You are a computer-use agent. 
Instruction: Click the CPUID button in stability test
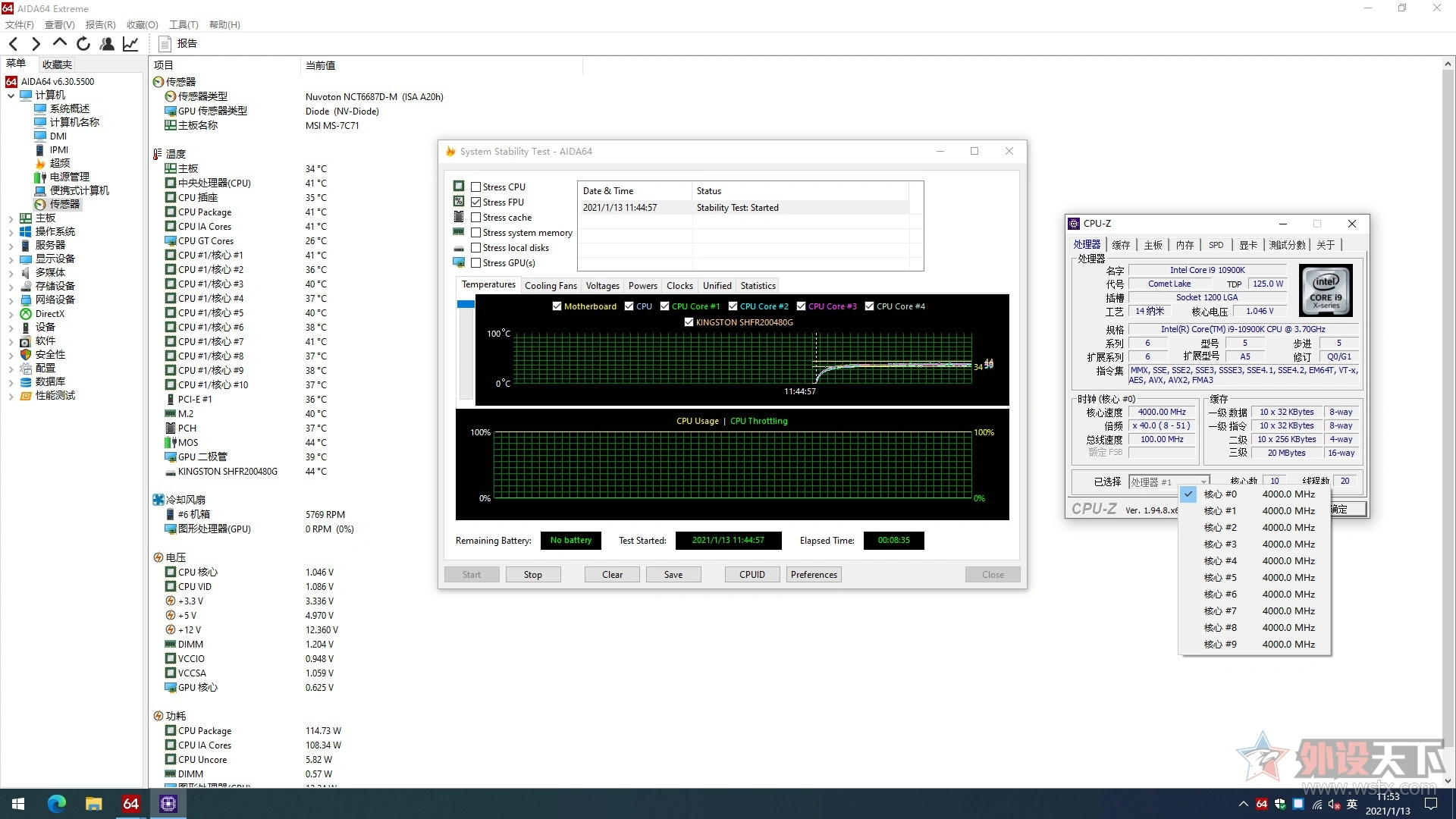coord(752,574)
